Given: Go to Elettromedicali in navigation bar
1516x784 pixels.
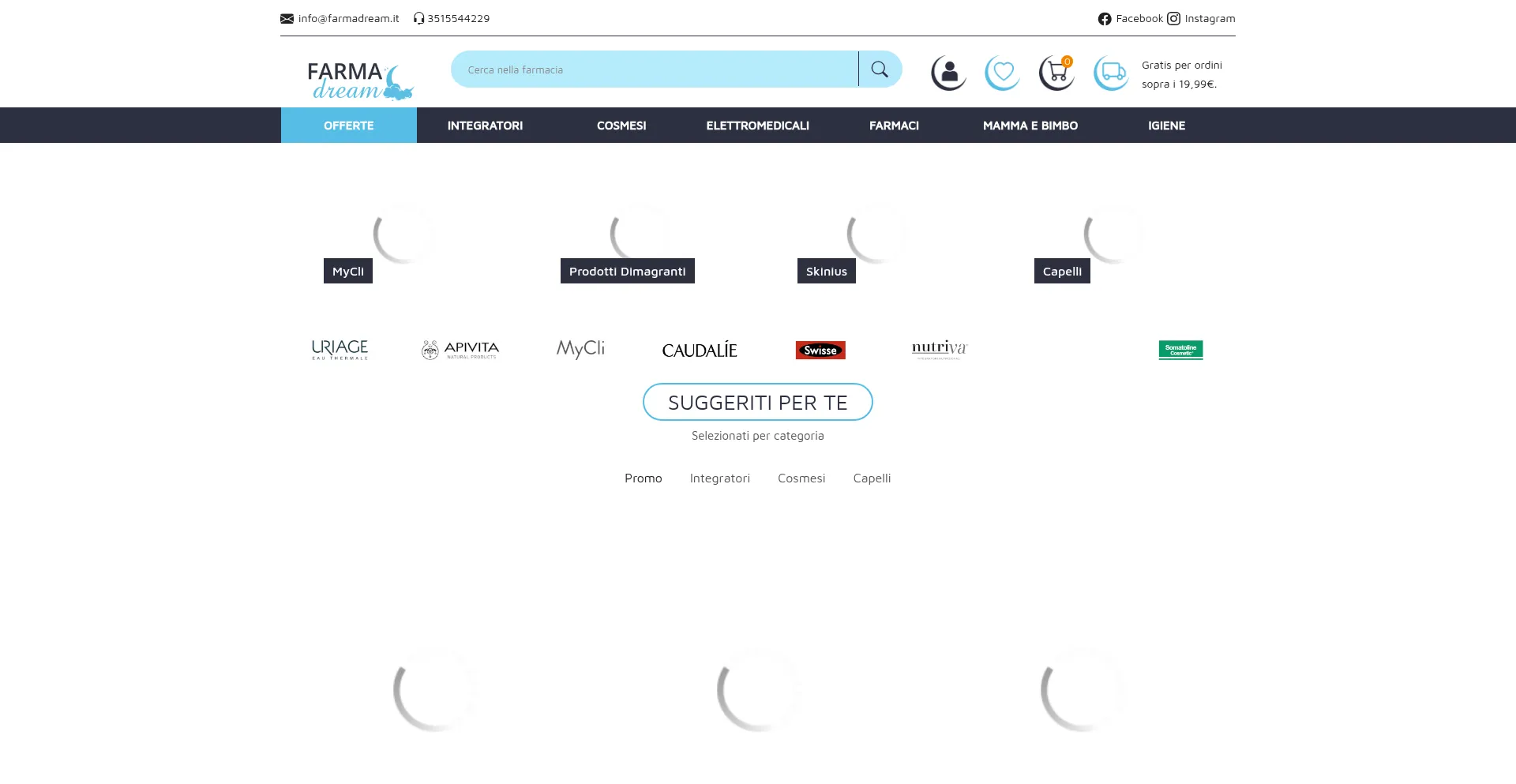Looking at the screenshot, I should pos(757,126).
